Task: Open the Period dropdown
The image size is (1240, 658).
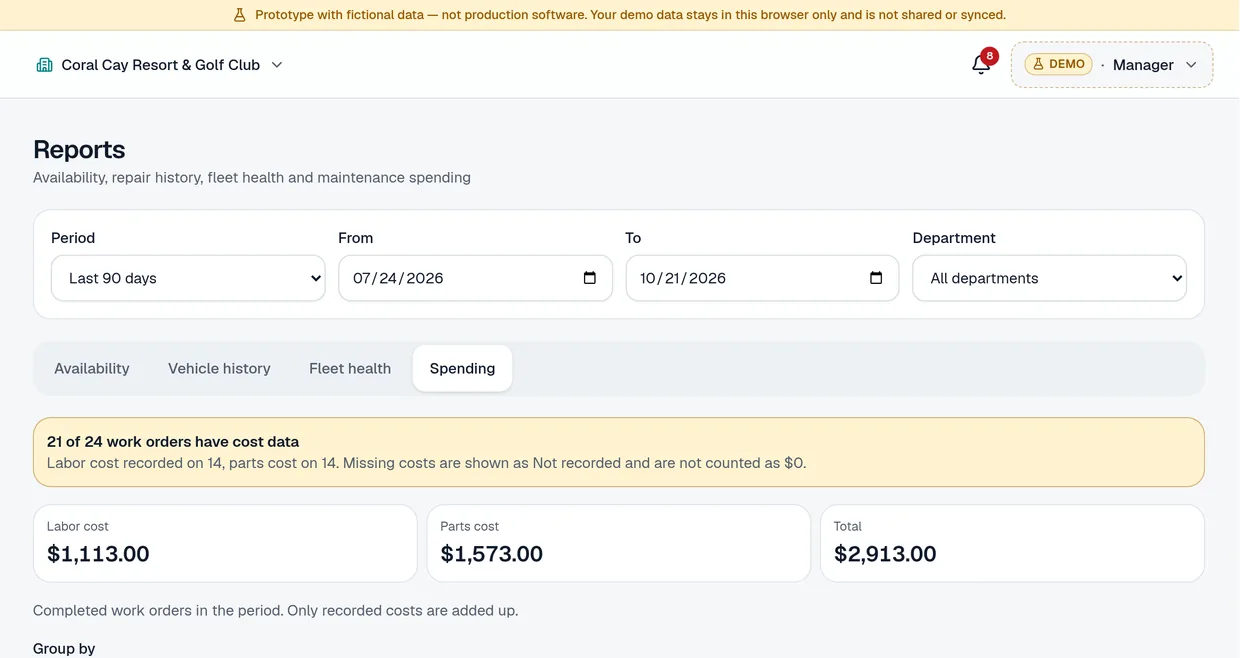Action: pyautogui.click(x=188, y=278)
